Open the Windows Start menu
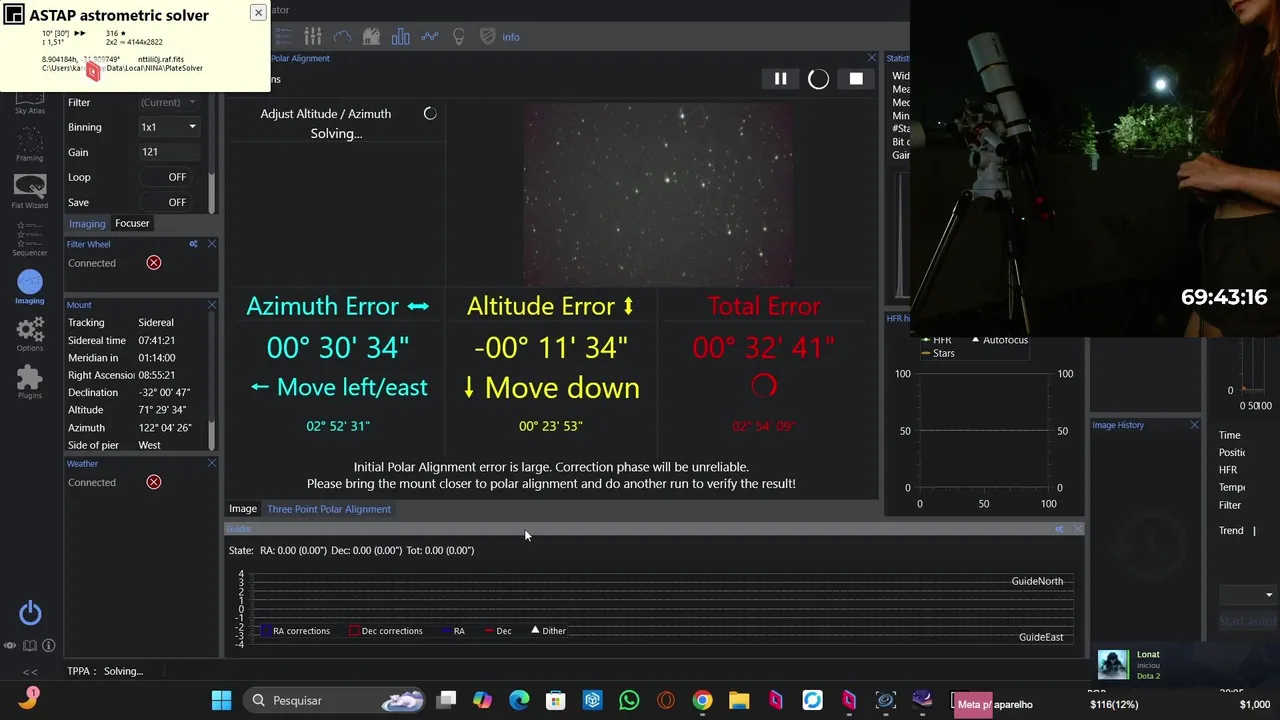Image resolution: width=1280 pixels, height=720 pixels. click(x=221, y=701)
